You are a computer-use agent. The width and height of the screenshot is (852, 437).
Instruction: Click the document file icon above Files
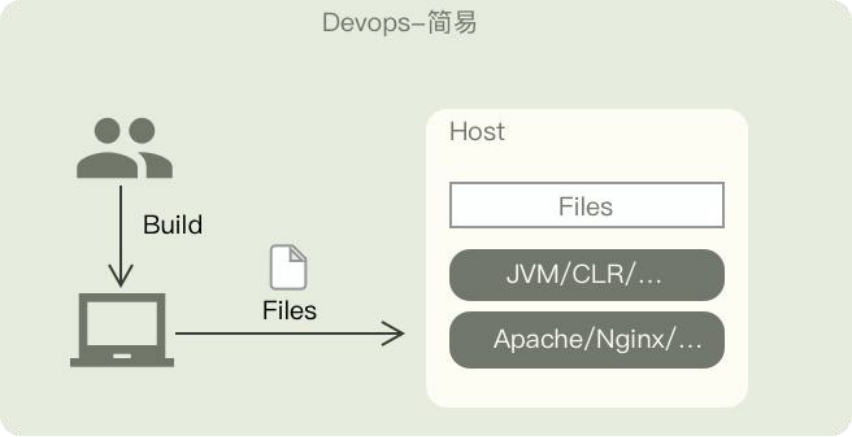click(289, 267)
